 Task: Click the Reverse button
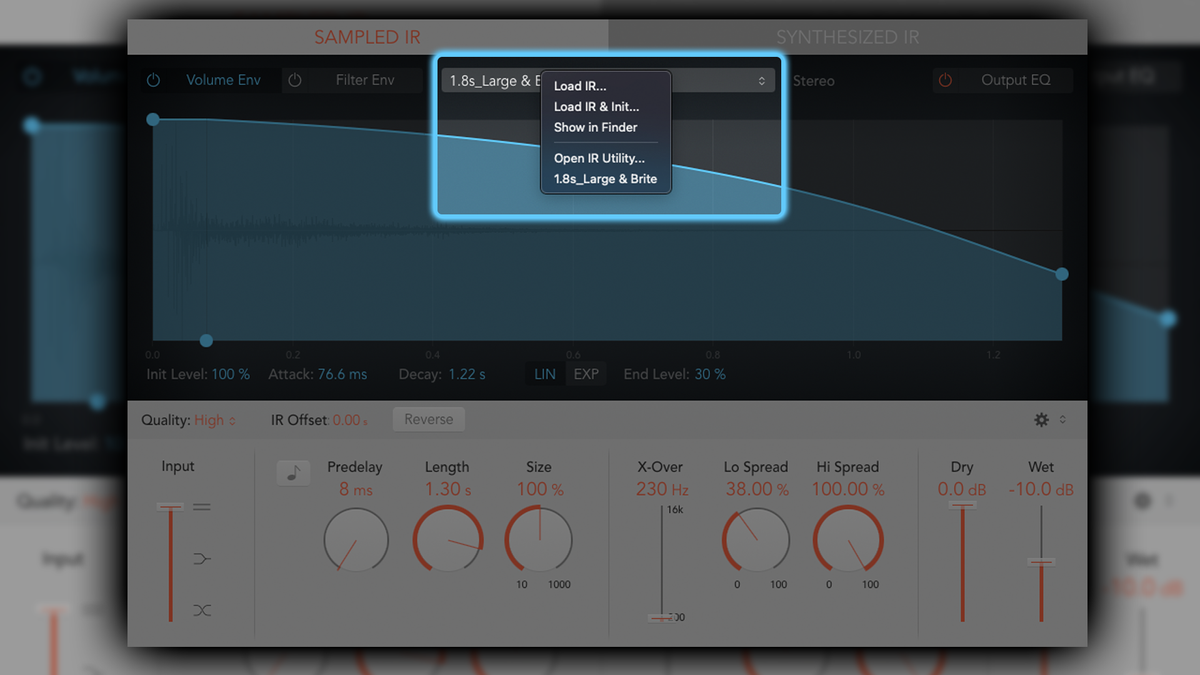[x=428, y=420]
